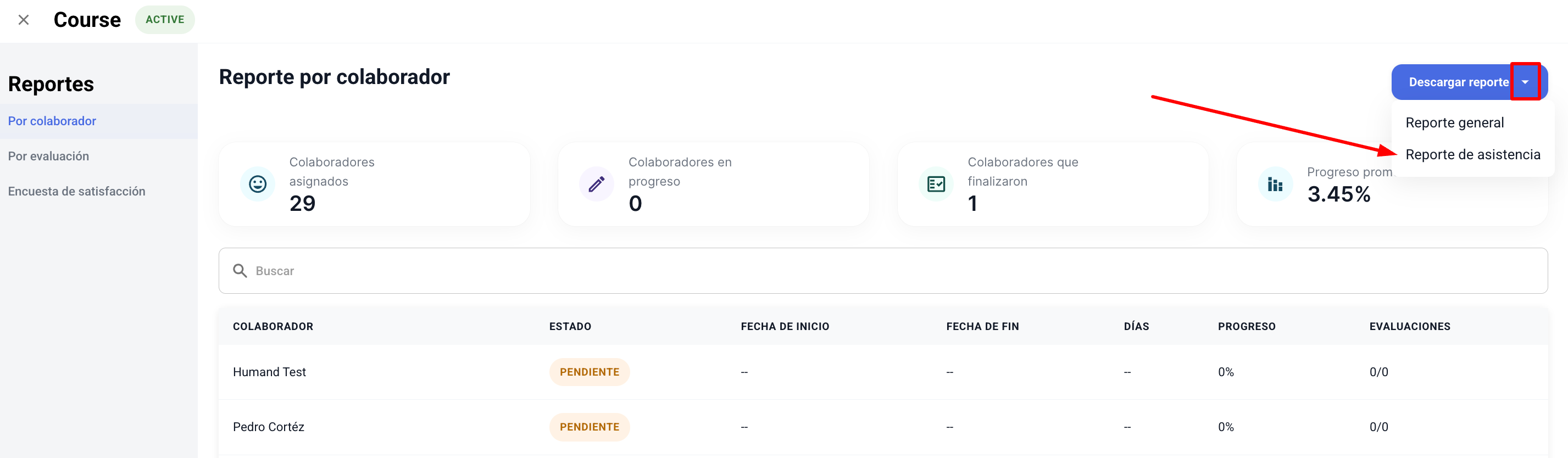
Task: Open the Humand Test collaborator row
Action: (x=270, y=372)
